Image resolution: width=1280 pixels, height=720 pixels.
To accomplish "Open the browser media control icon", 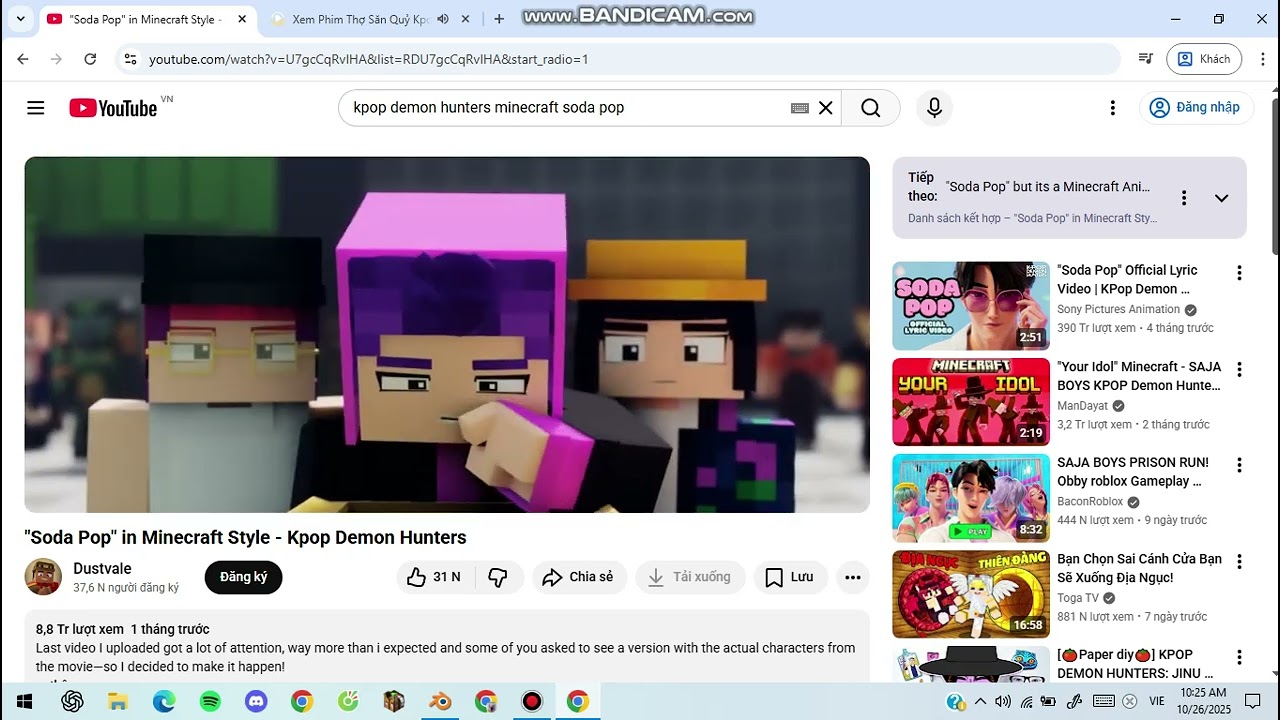I will click(x=1146, y=59).
